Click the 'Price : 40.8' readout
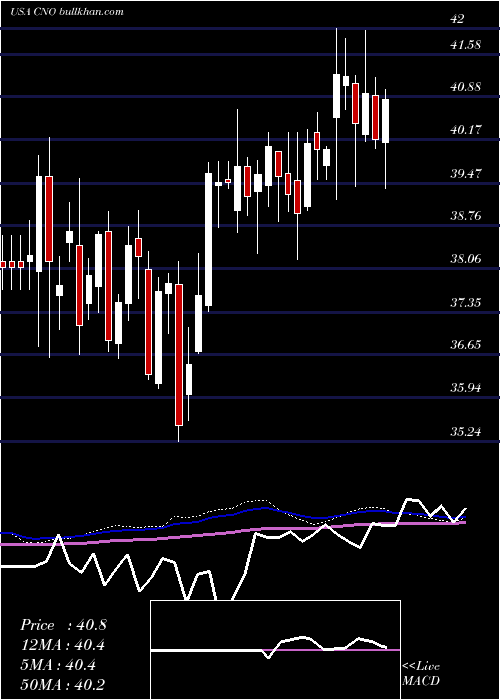 coord(63,625)
